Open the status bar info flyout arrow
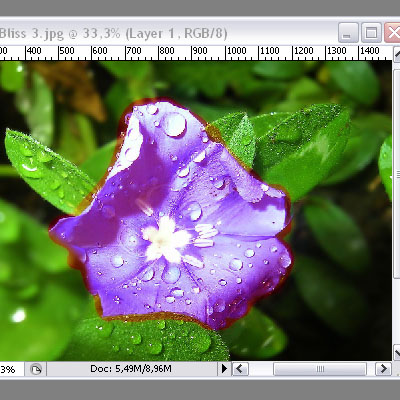 point(224,369)
